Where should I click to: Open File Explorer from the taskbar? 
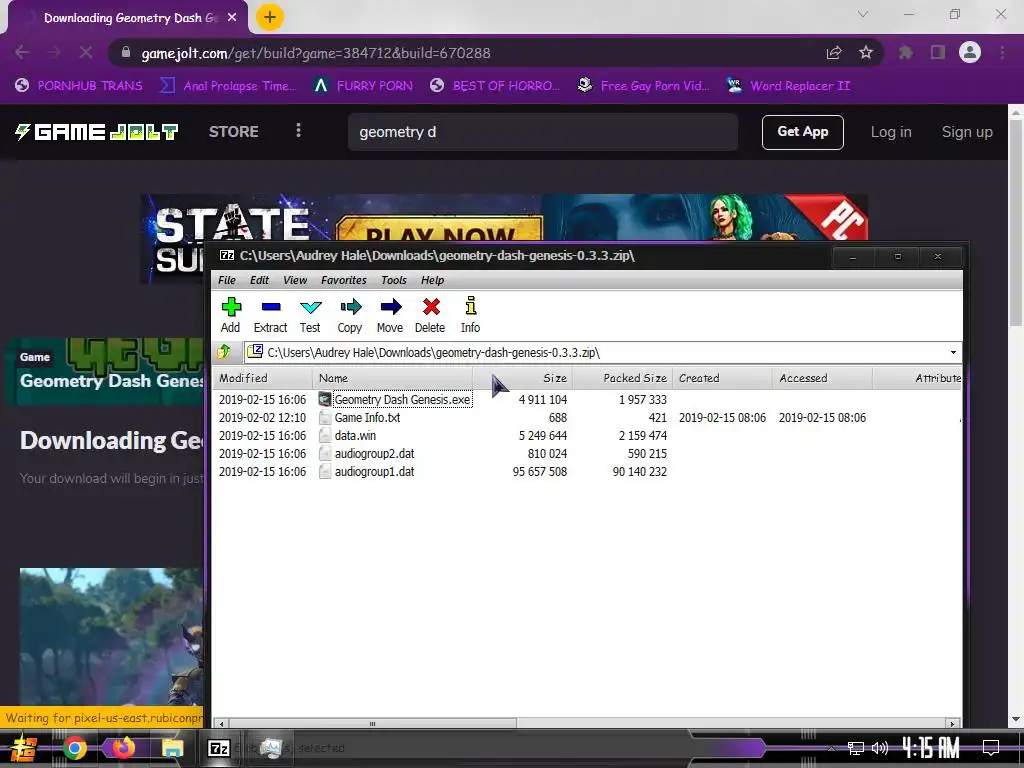click(172, 748)
